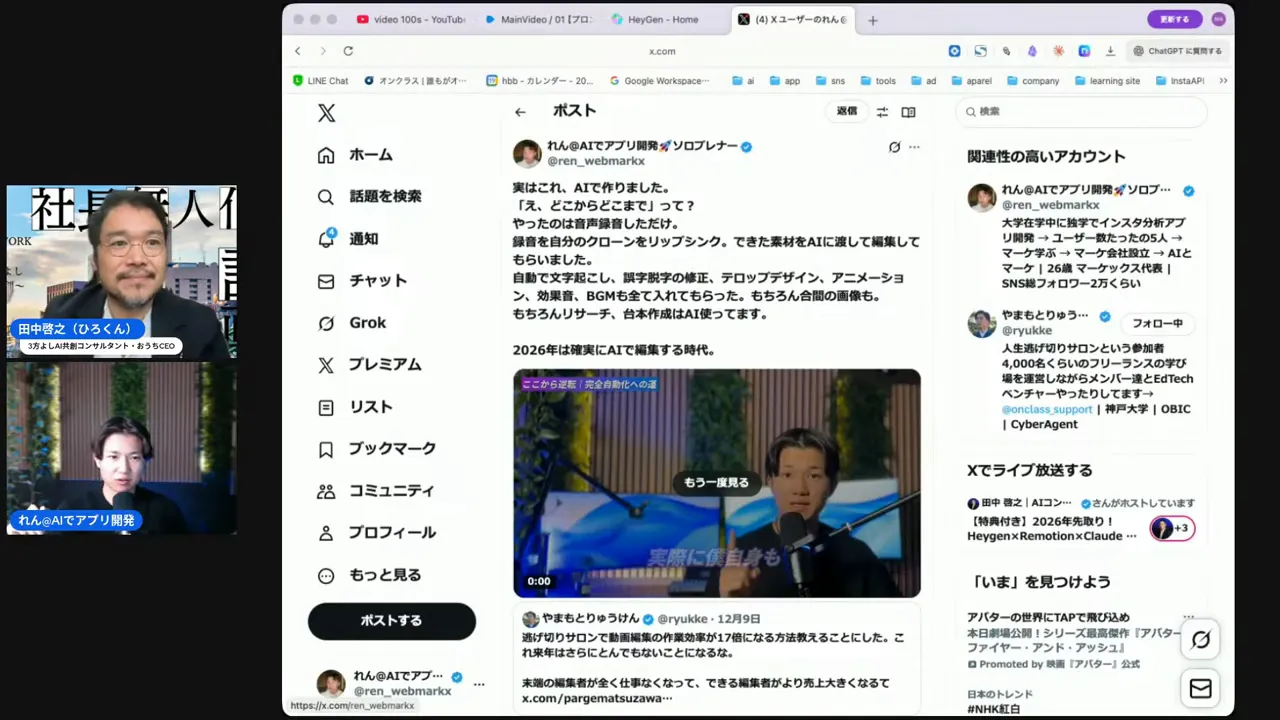Click the Grok actions icon on the post
Viewport: 1280px width, 720px height.
click(x=893, y=146)
